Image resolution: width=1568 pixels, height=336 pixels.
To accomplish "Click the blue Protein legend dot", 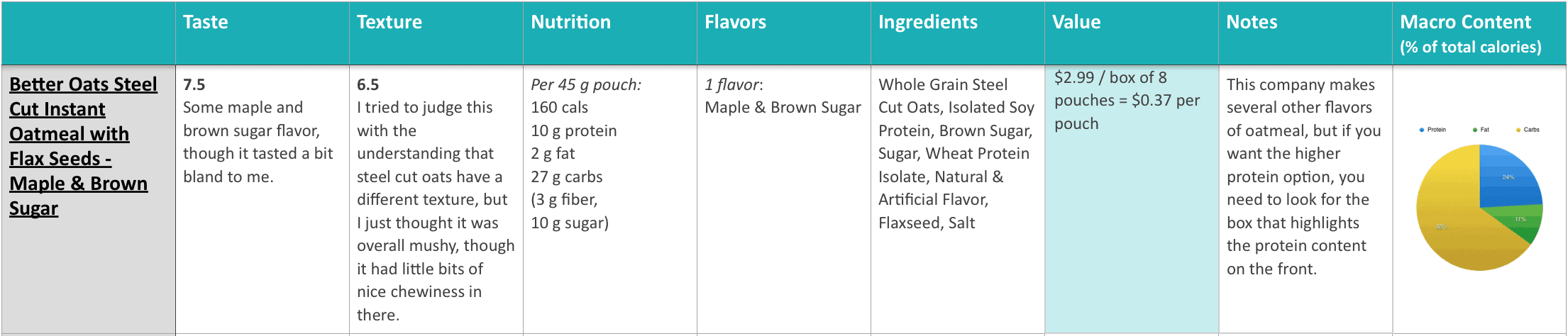I will [x=1422, y=130].
